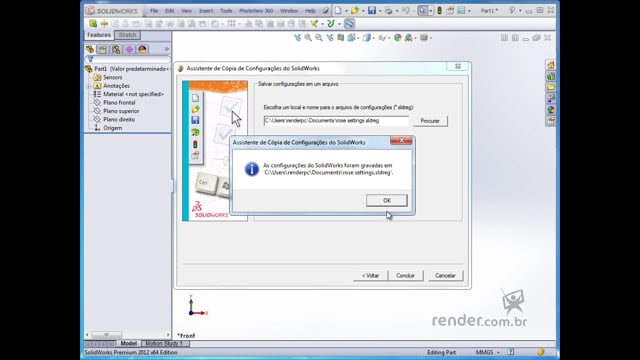Image resolution: width=640 pixels, height=360 pixels.
Task: Click the Rebuild traffic light icon
Action: click(x=439, y=11)
